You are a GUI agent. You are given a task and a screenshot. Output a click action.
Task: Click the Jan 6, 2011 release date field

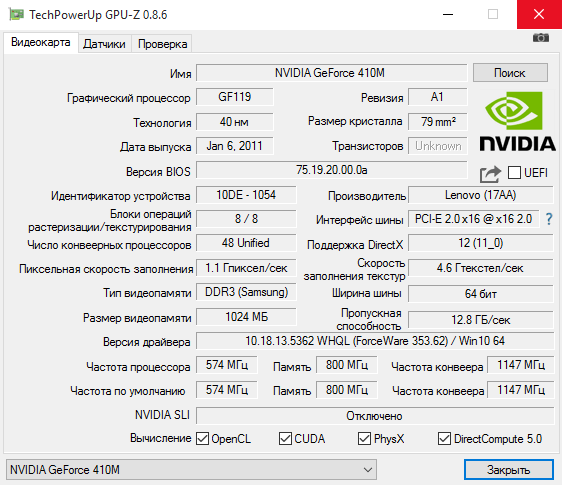click(235, 146)
